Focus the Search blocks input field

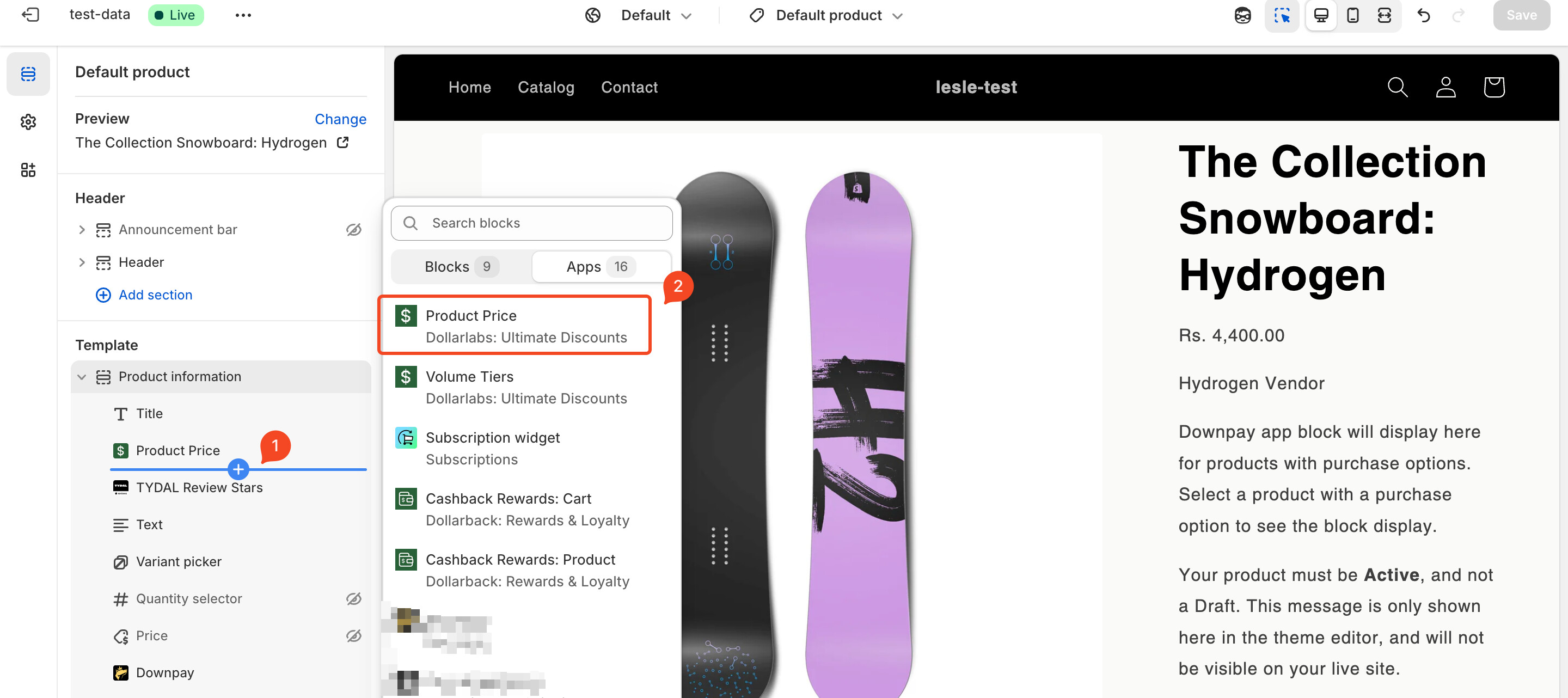tap(531, 223)
